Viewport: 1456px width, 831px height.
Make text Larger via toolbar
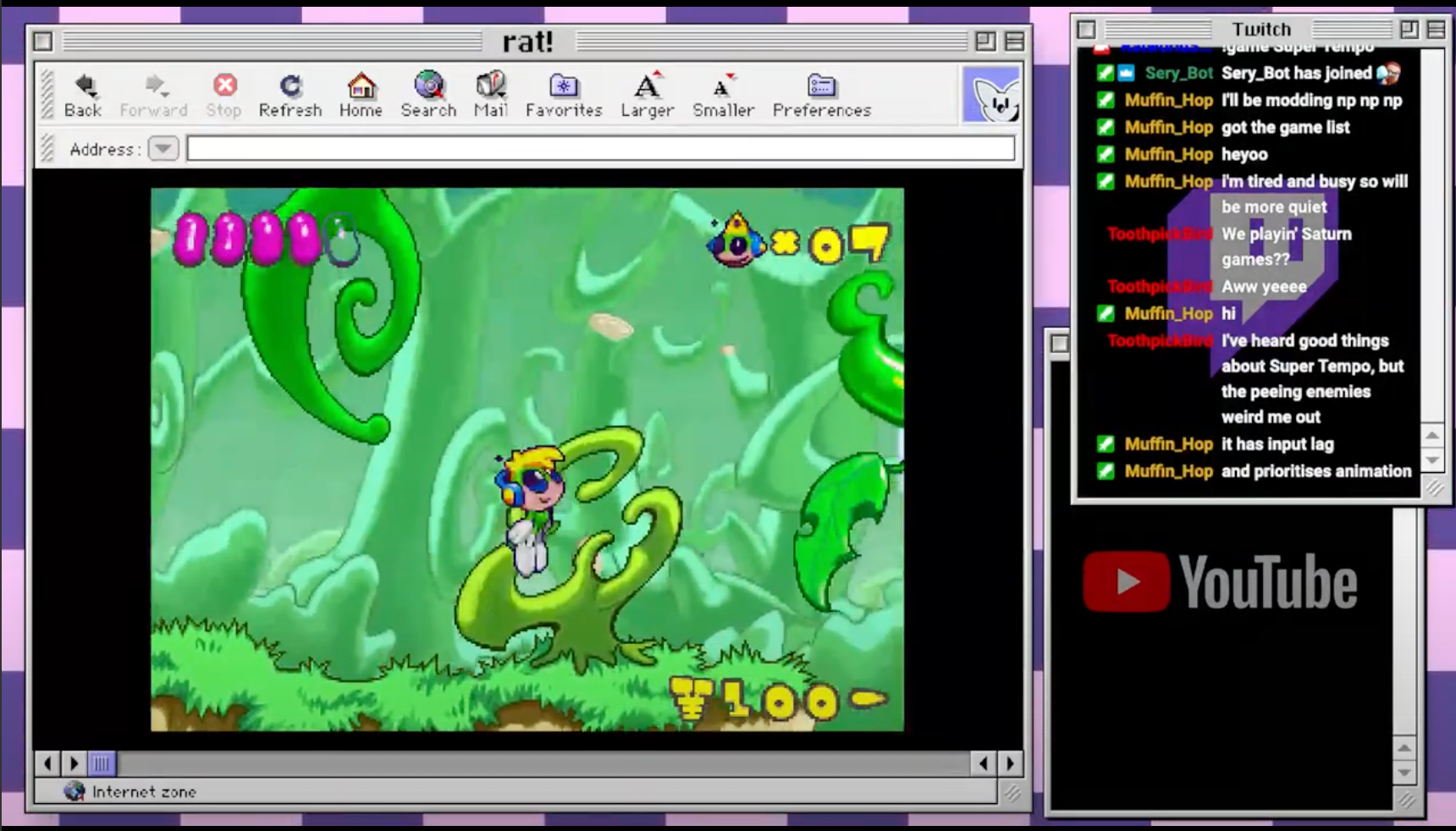point(648,95)
